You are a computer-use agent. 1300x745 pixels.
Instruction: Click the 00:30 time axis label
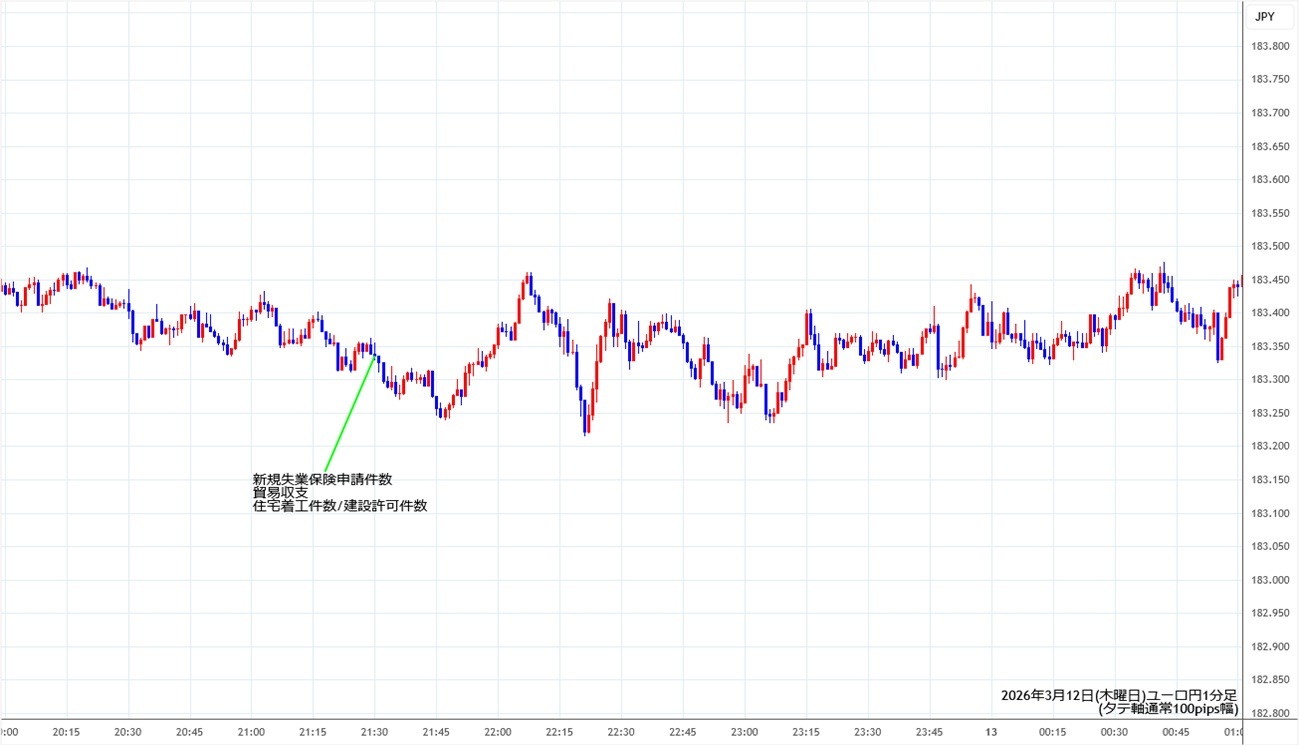[x=1114, y=732]
